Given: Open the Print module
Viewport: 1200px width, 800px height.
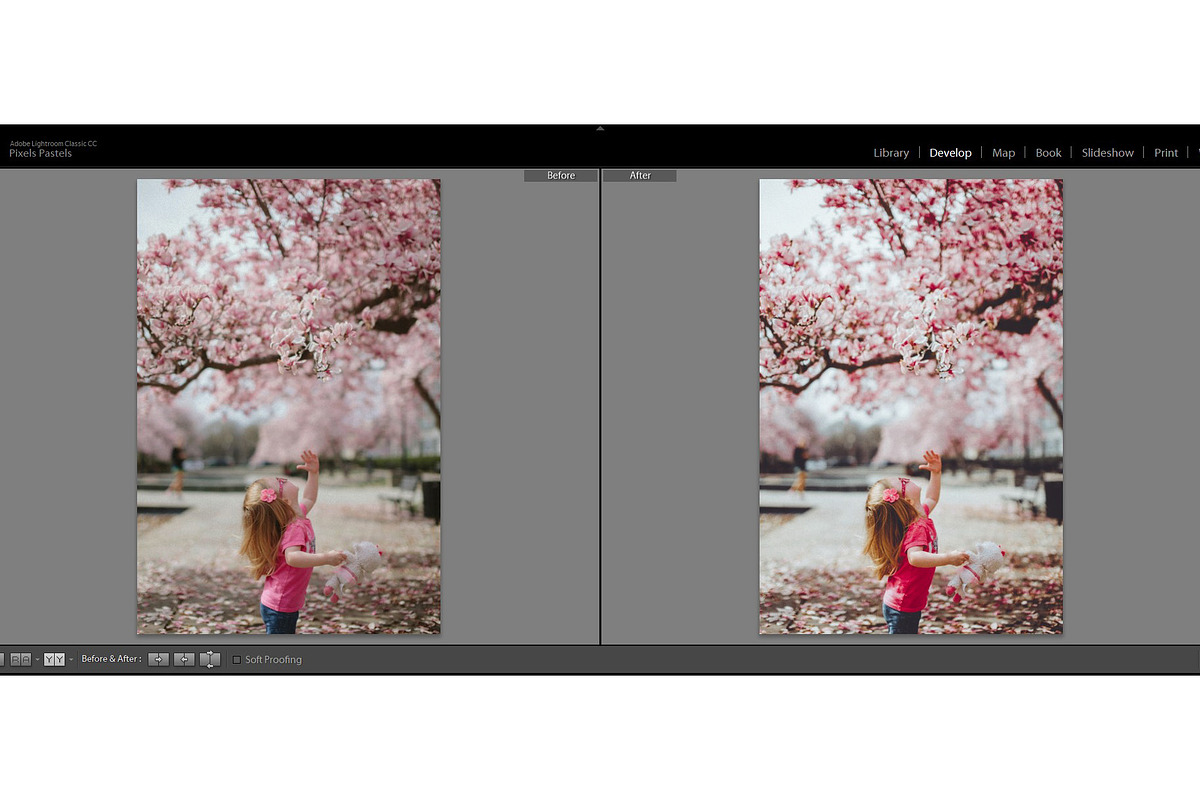Looking at the screenshot, I should click(x=1166, y=153).
